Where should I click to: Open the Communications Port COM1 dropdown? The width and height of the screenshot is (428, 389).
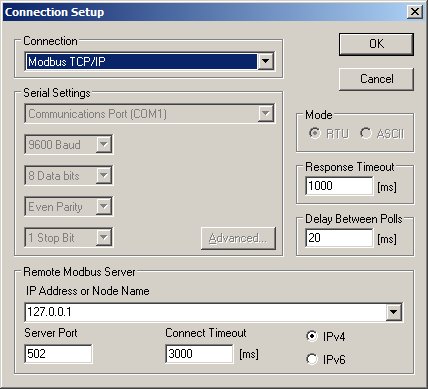coord(150,114)
